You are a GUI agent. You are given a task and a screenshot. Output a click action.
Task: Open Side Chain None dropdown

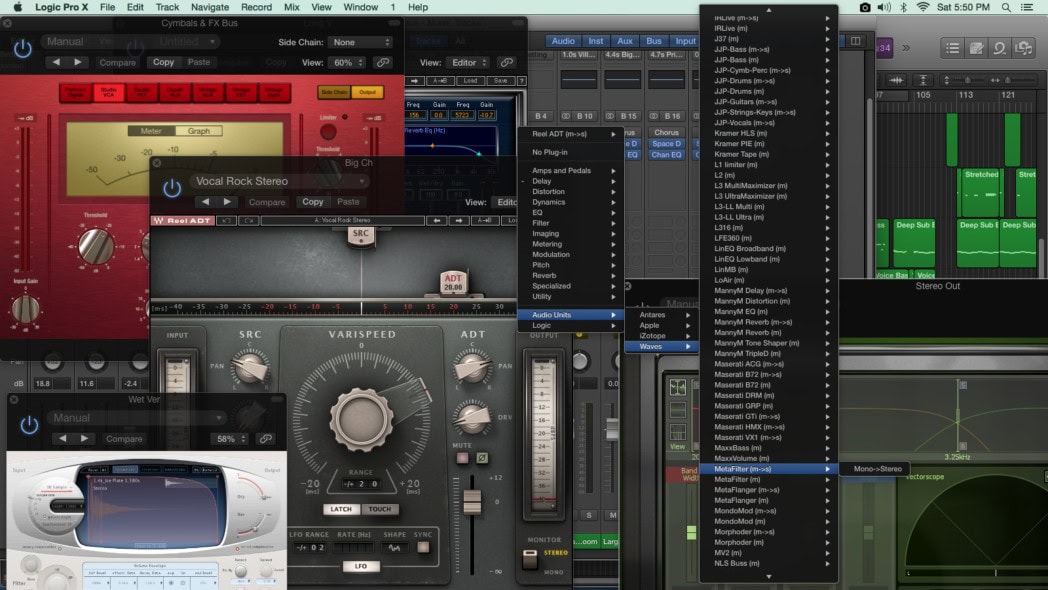click(360, 42)
